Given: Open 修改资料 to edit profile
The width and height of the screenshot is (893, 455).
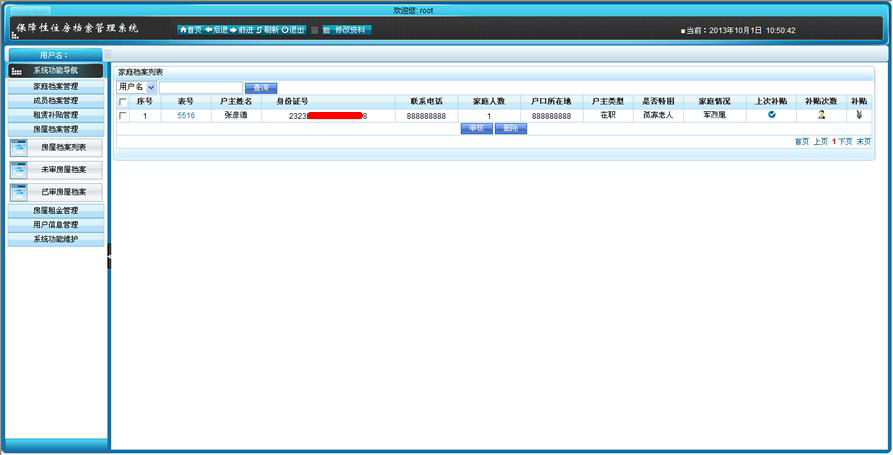Looking at the screenshot, I should (346, 30).
